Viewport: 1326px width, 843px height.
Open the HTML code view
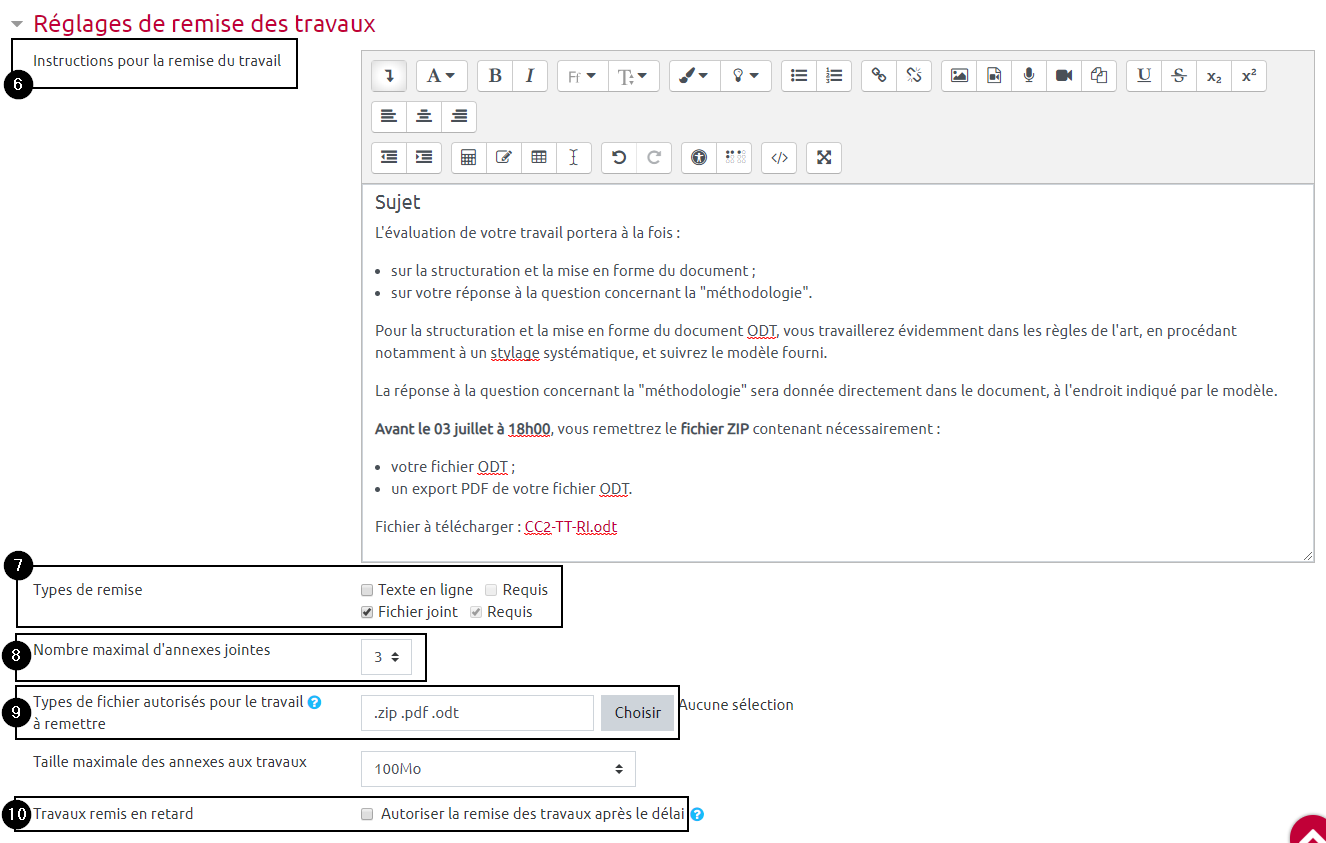pyautogui.click(x=779, y=158)
